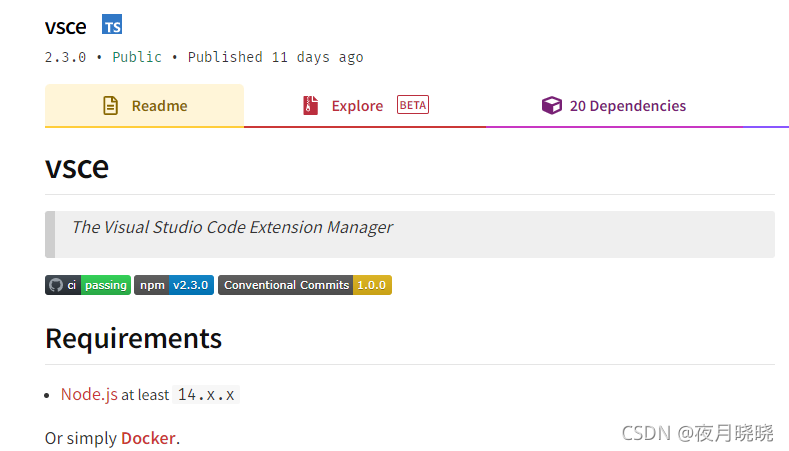Click the GitHub logo in ci badge
Viewport: 789px width, 451px height.
pyautogui.click(x=56, y=285)
